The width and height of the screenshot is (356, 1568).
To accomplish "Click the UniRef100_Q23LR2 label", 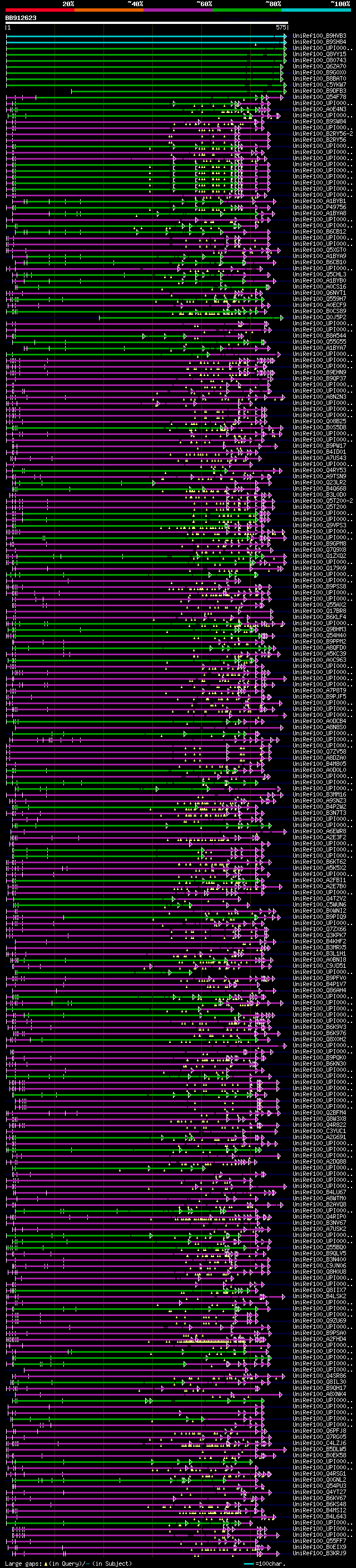I will pos(319,482).
